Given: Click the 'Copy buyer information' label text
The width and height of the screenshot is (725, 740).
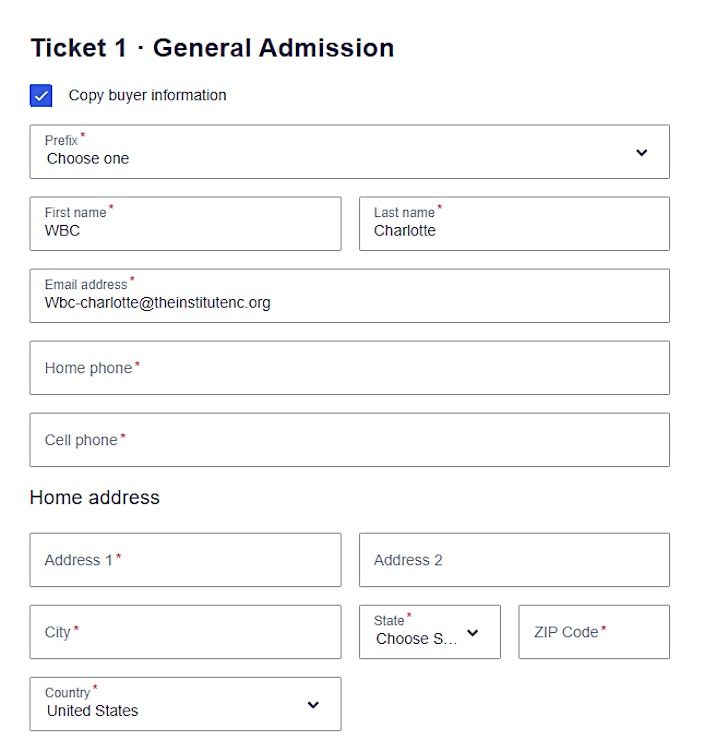Looking at the screenshot, I should coord(147,96).
